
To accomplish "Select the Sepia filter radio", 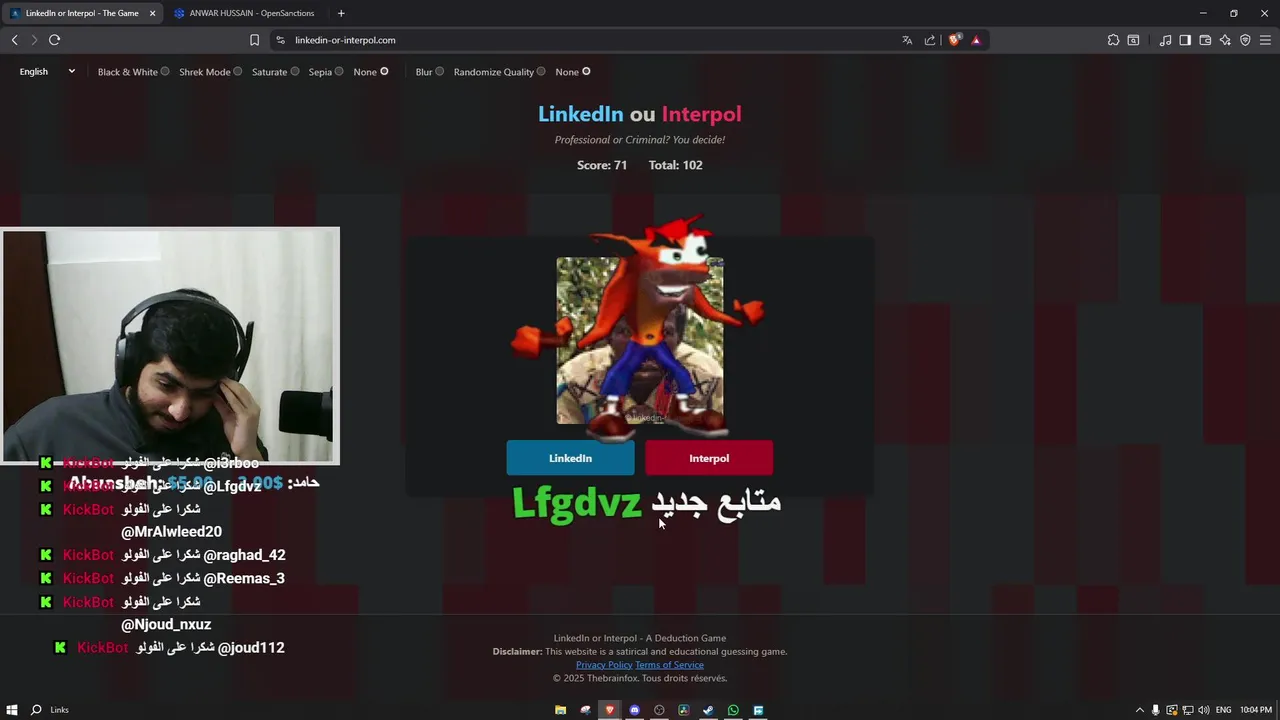I will tap(339, 71).
